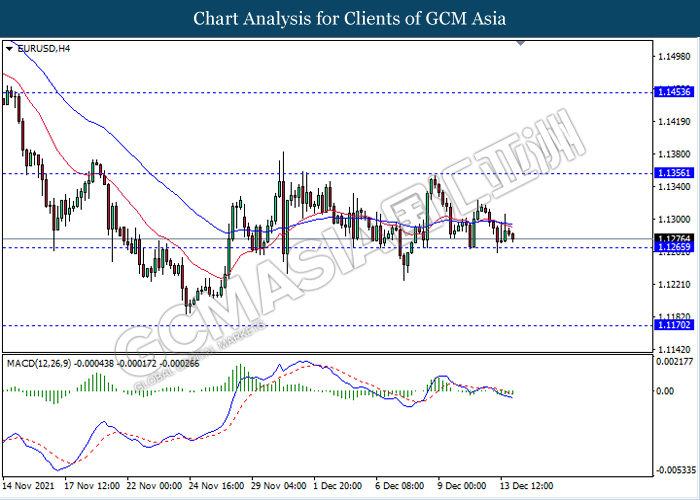Click the MACD -0.005335 scale value

(x=676, y=470)
